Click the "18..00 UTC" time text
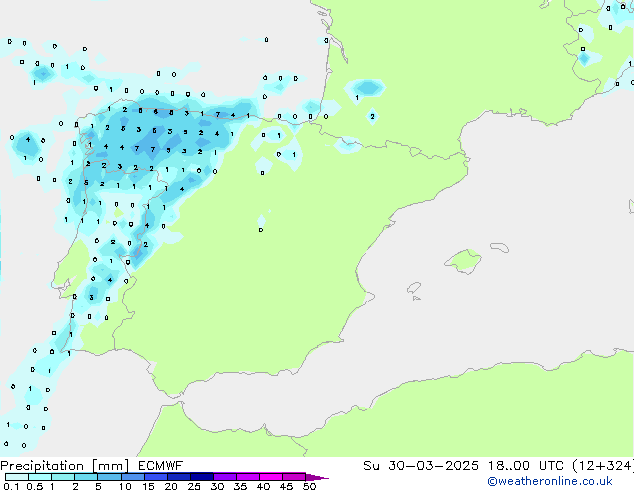 pyautogui.click(x=526, y=466)
